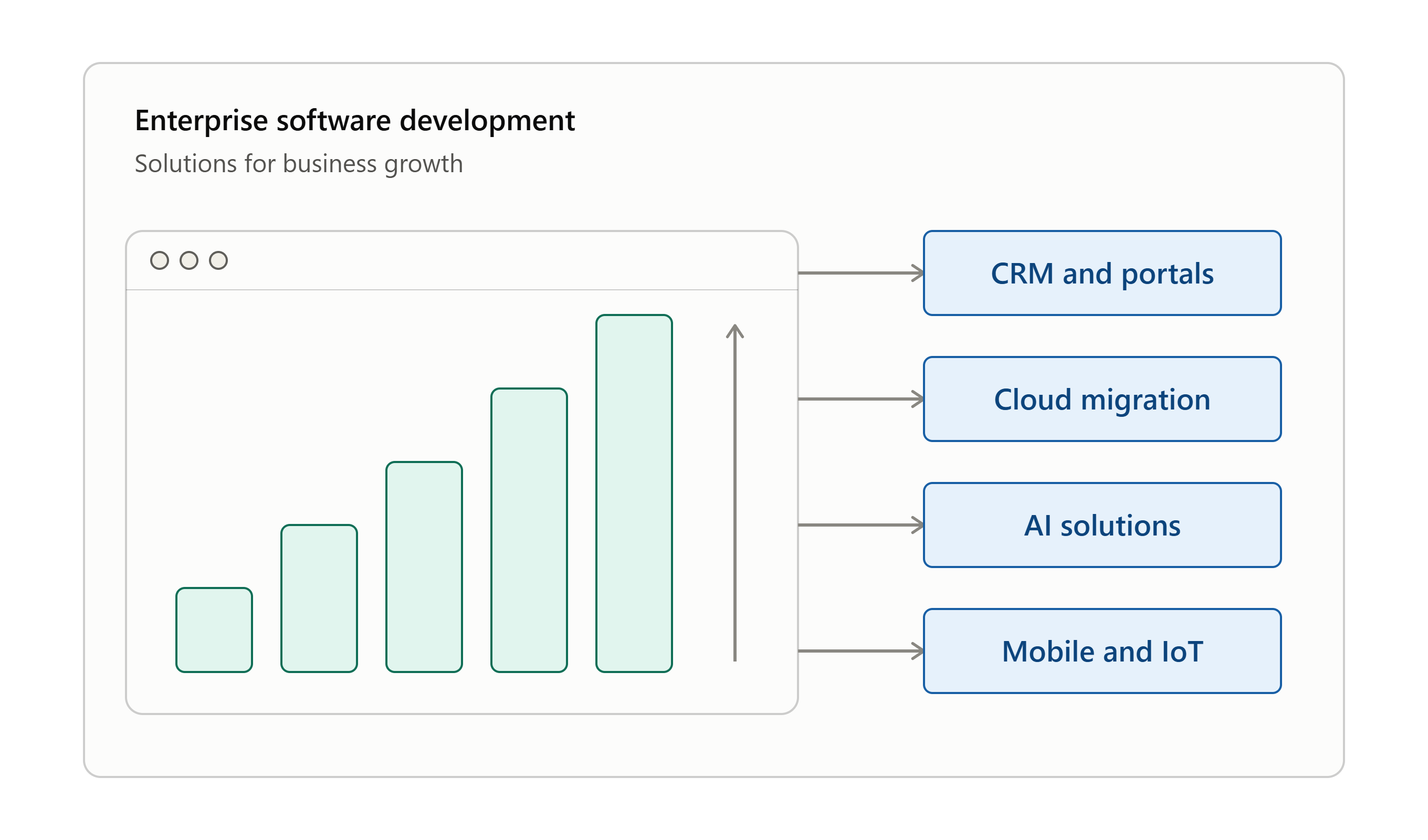The image size is (1428, 840).
Task: Click the shortest green chart bar
Action: pos(214,629)
